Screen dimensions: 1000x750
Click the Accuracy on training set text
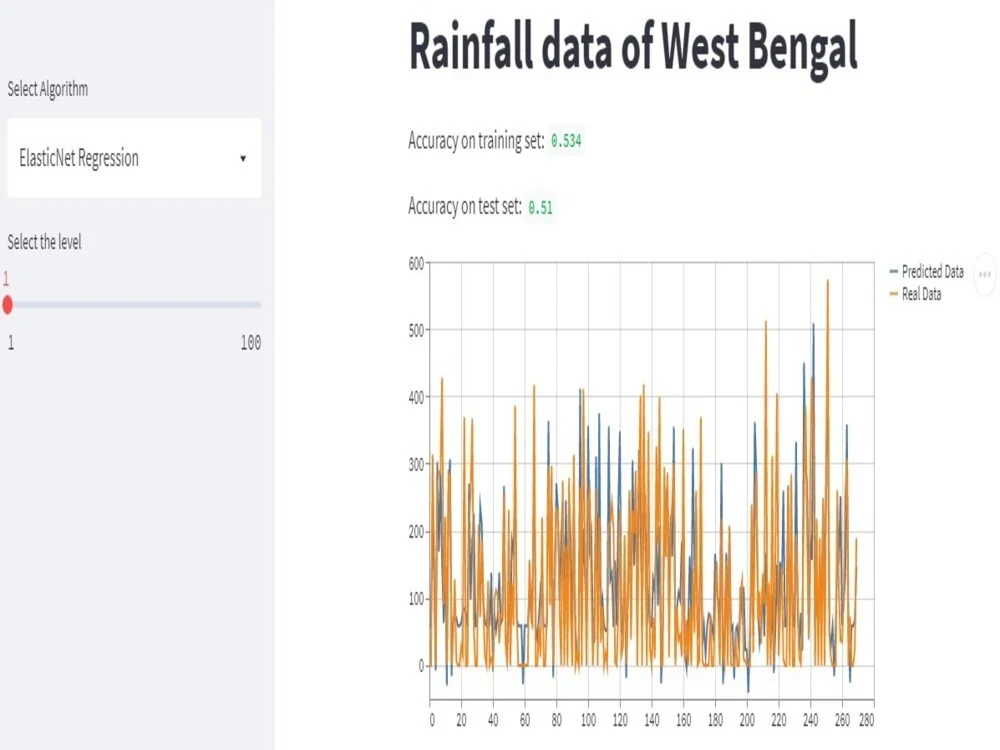tap(475, 141)
